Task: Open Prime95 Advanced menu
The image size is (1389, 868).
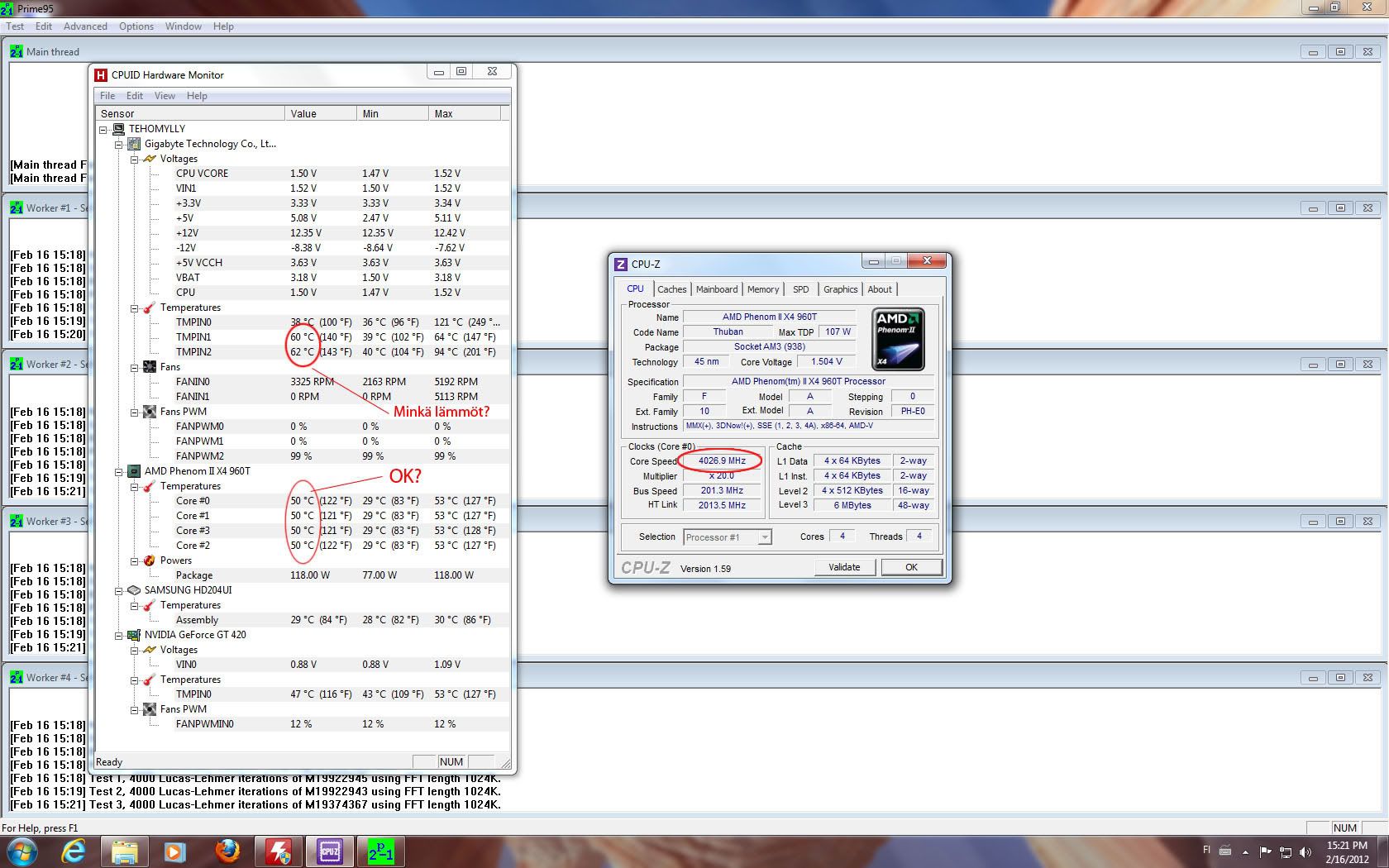Action: click(x=85, y=26)
